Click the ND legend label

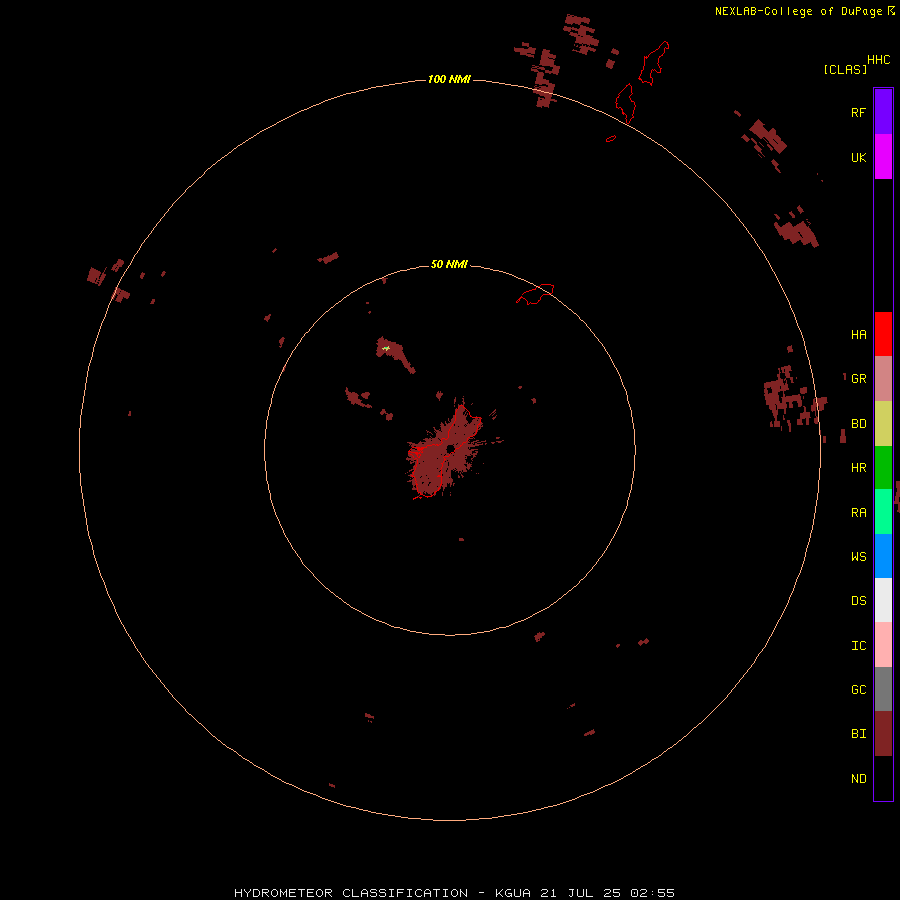[858, 779]
